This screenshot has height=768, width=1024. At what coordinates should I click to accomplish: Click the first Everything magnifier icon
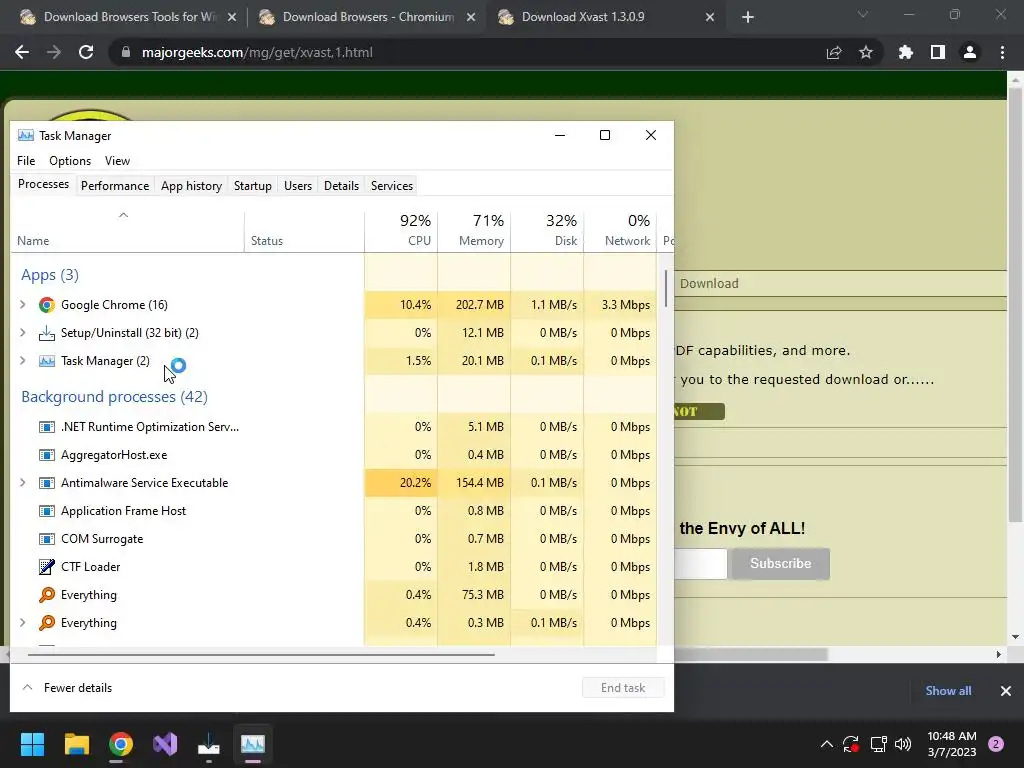46,595
